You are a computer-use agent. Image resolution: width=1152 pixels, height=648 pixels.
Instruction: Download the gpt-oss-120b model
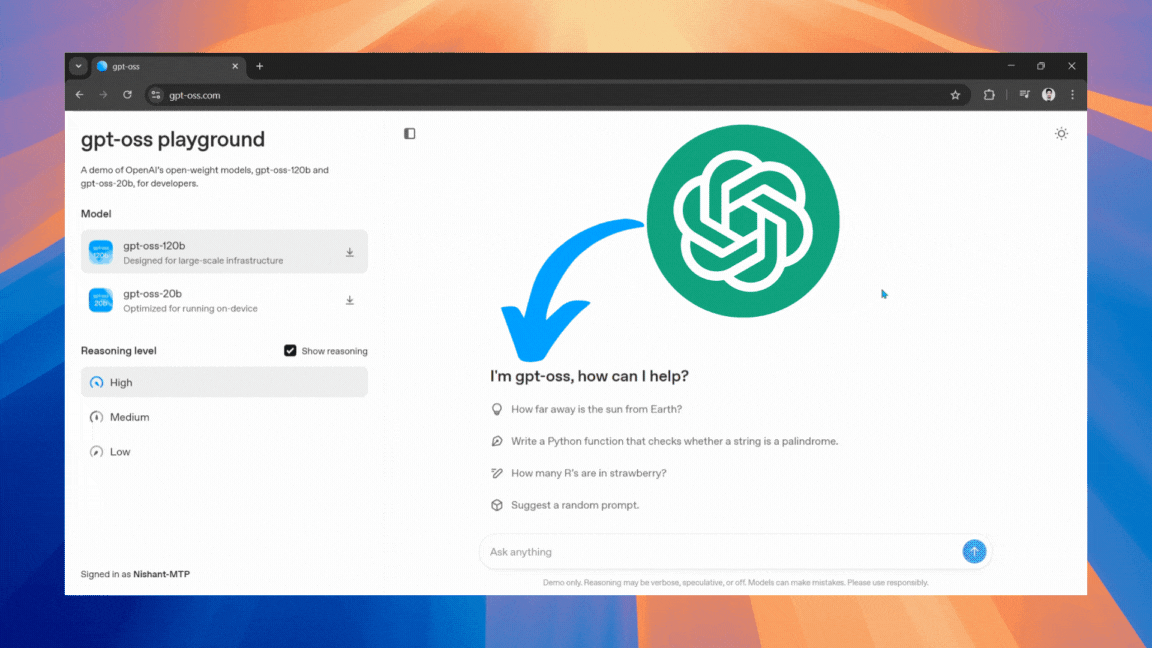[x=350, y=253]
